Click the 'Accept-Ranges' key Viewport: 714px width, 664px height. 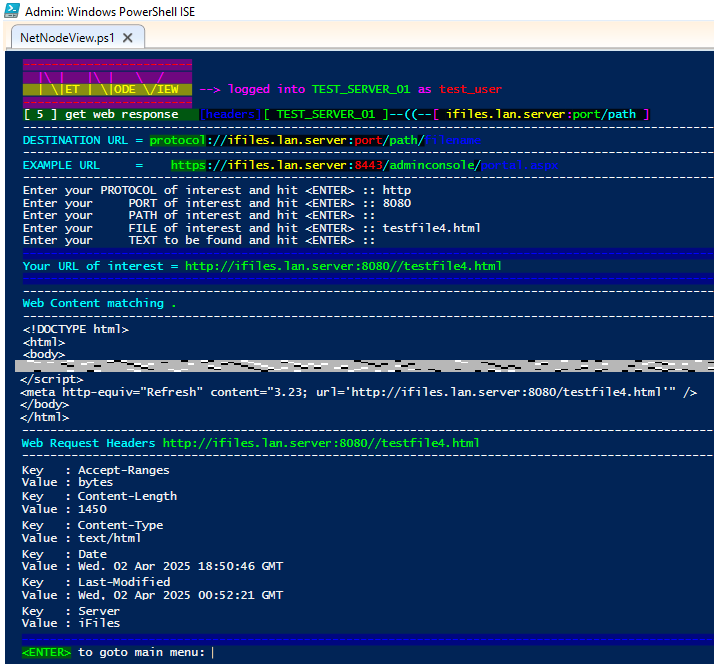coord(124,470)
